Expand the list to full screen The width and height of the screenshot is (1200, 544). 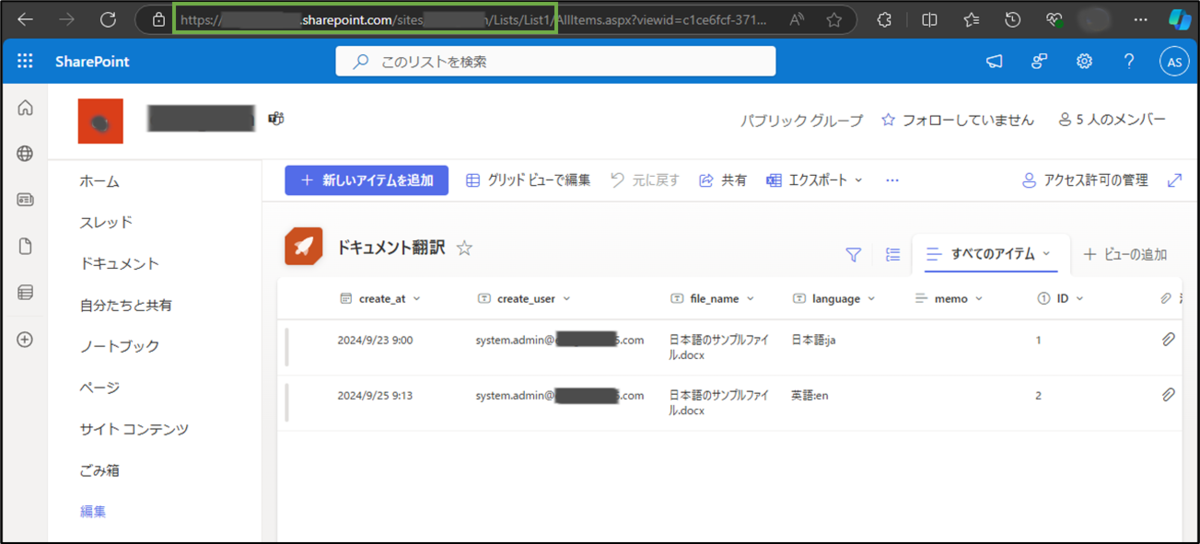pyautogui.click(x=1175, y=180)
